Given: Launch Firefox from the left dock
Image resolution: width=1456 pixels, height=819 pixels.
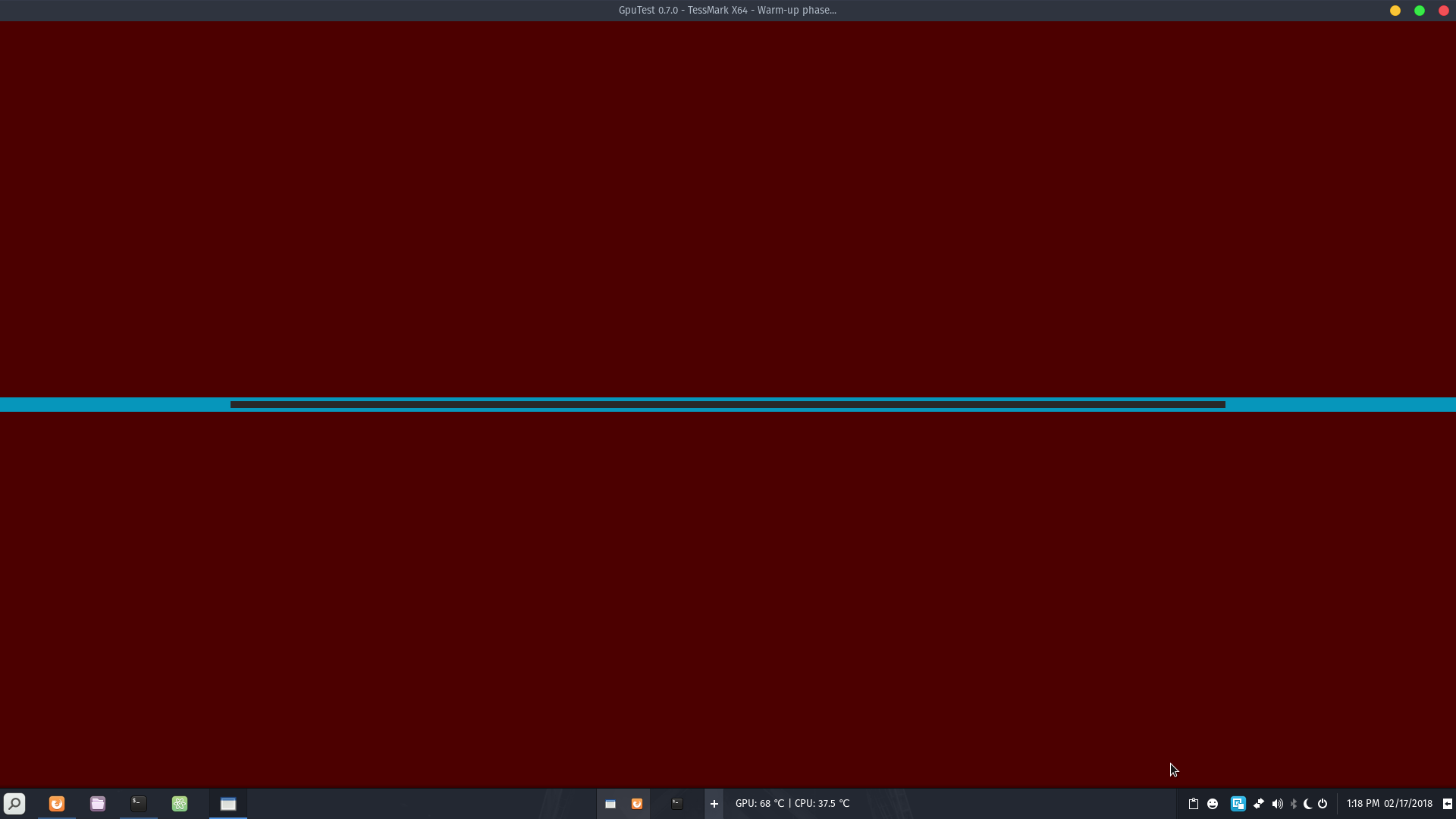Looking at the screenshot, I should [57, 803].
